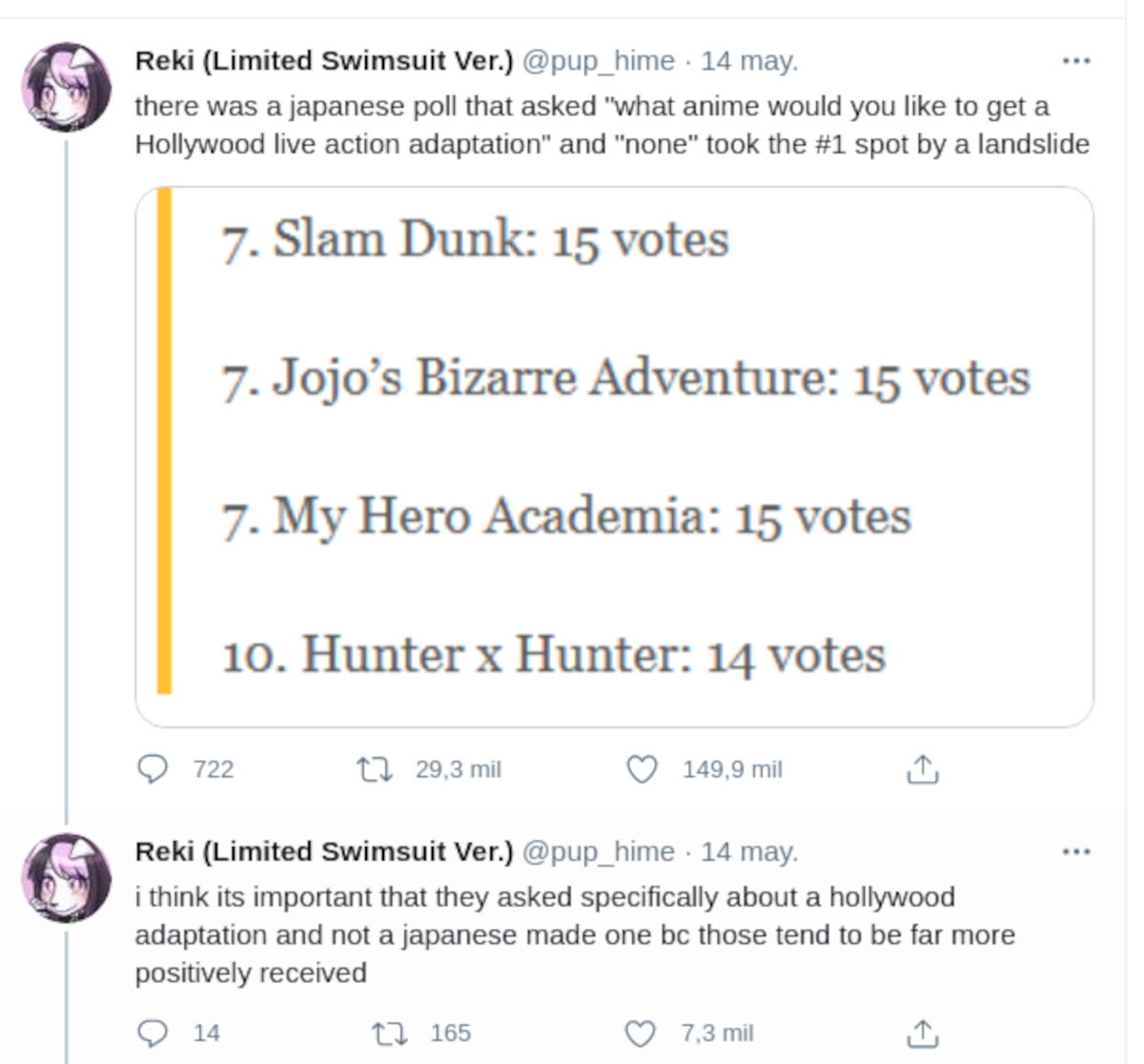
Task: Open more options on the first tweet
Action: [1075, 61]
